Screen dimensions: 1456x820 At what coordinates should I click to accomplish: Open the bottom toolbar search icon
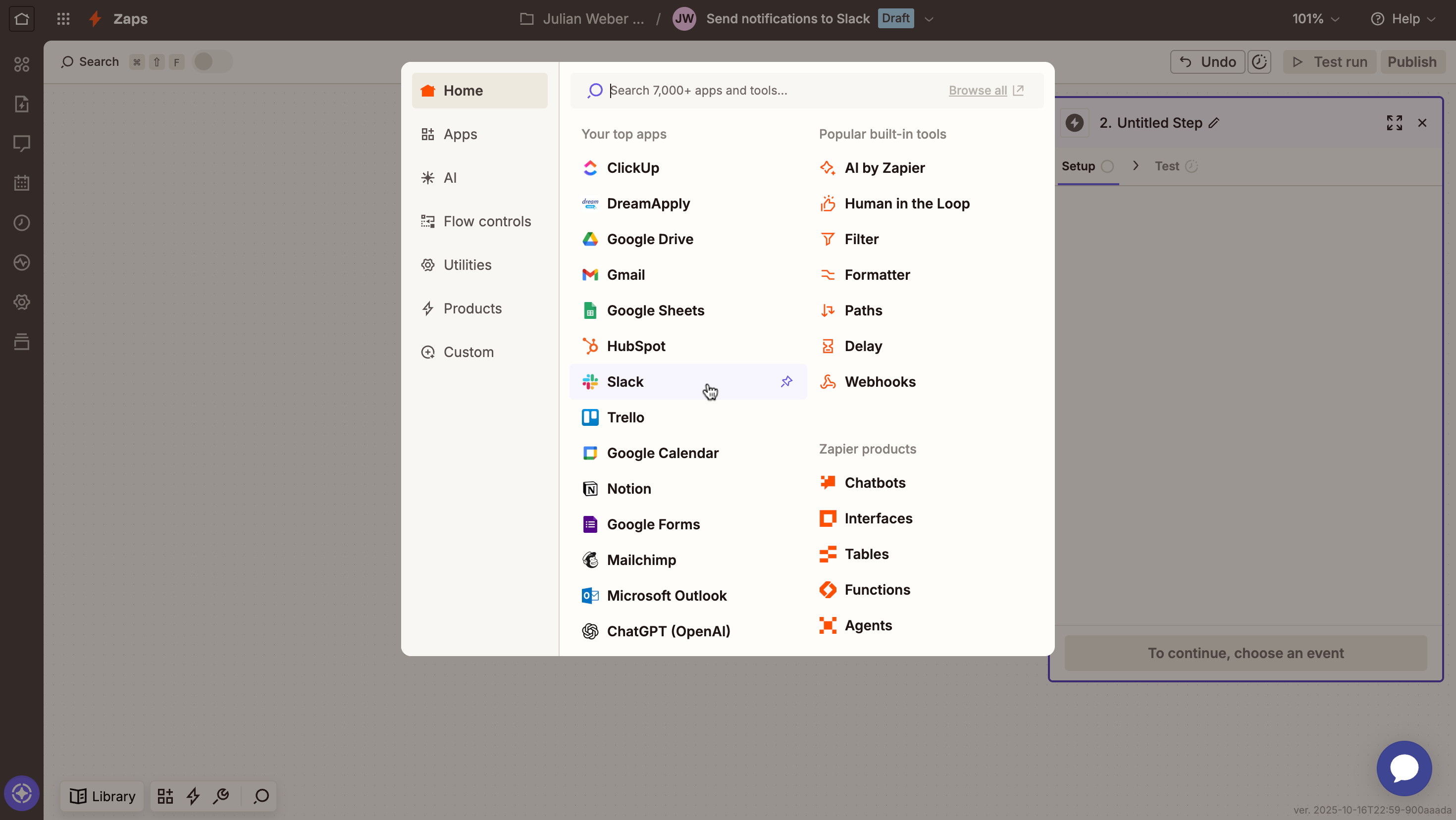click(x=261, y=796)
